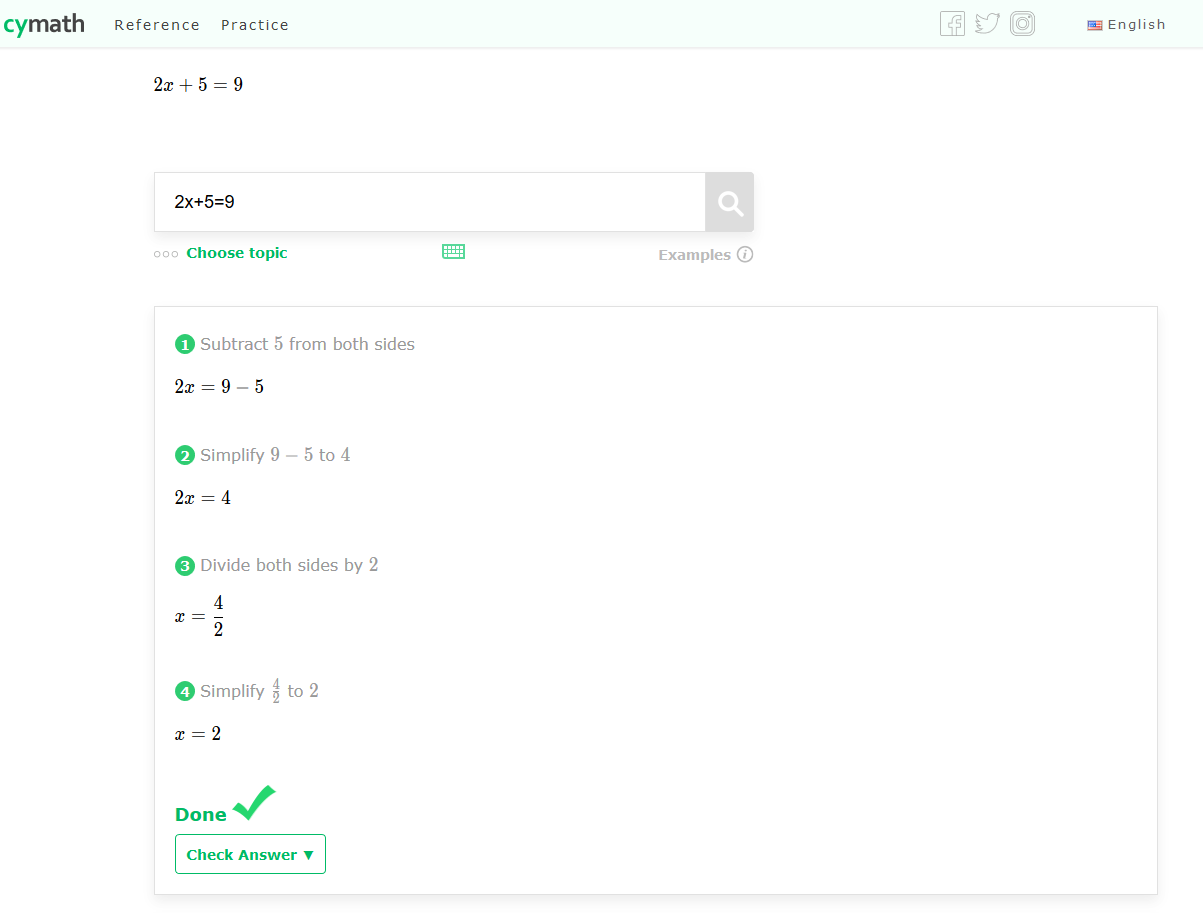
Task: Click step 4 green number badge
Action: (185, 691)
